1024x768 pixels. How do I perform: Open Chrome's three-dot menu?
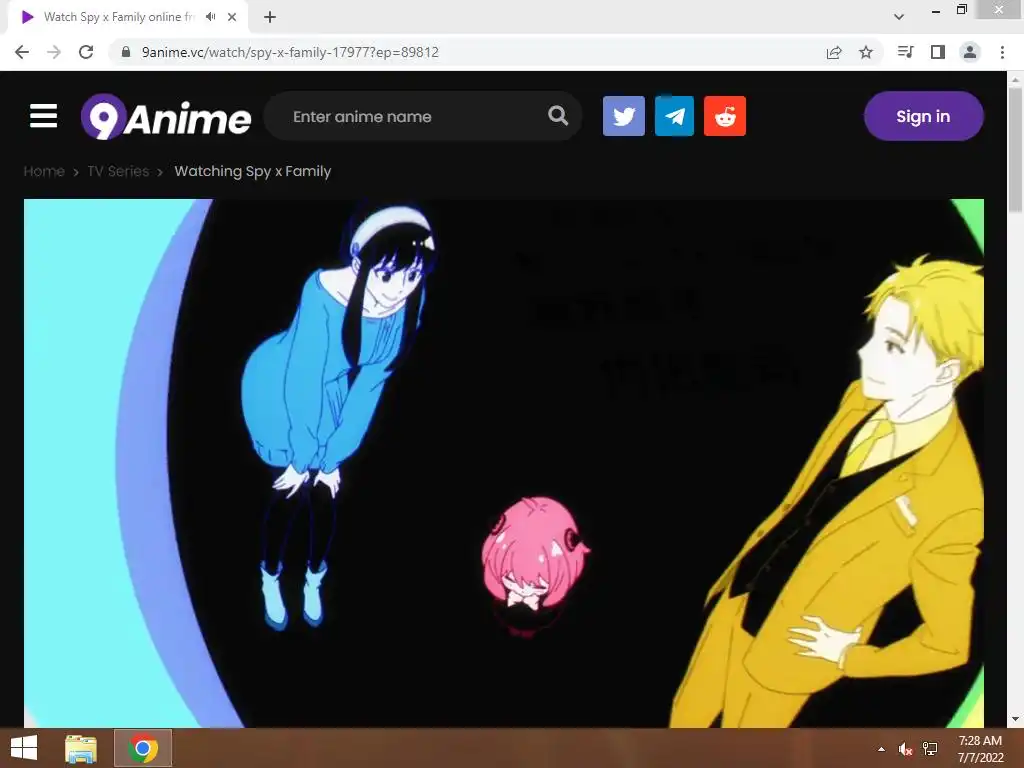(1002, 52)
